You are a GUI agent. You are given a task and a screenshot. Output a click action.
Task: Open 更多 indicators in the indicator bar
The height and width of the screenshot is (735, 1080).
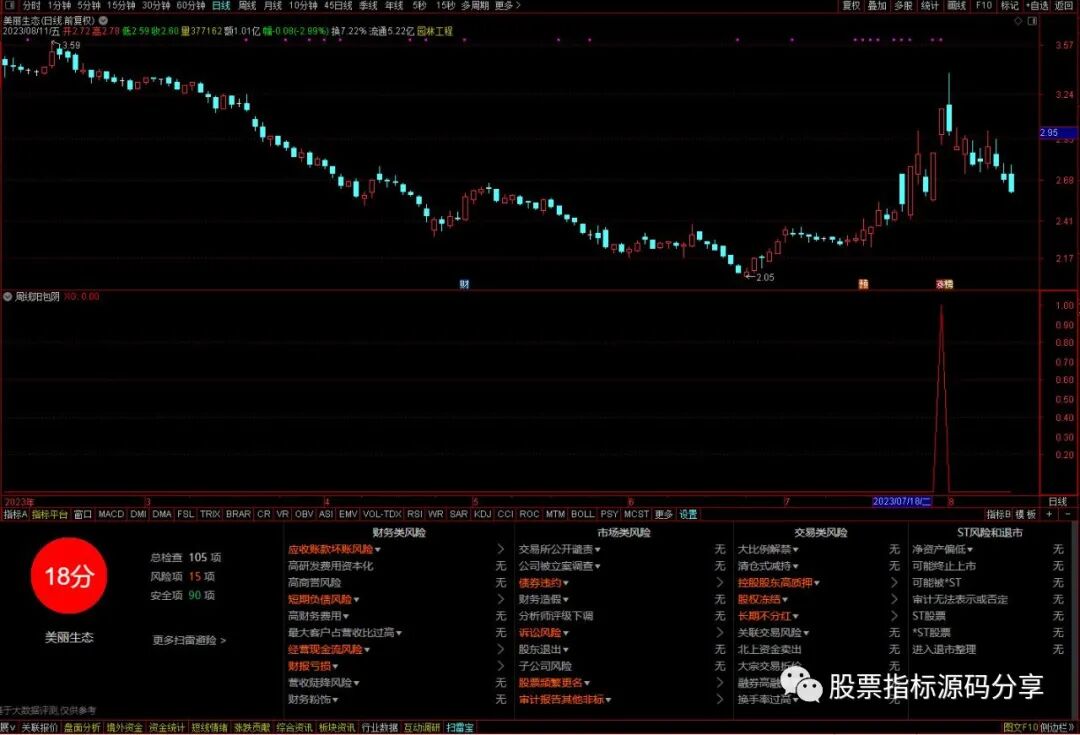tap(663, 514)
